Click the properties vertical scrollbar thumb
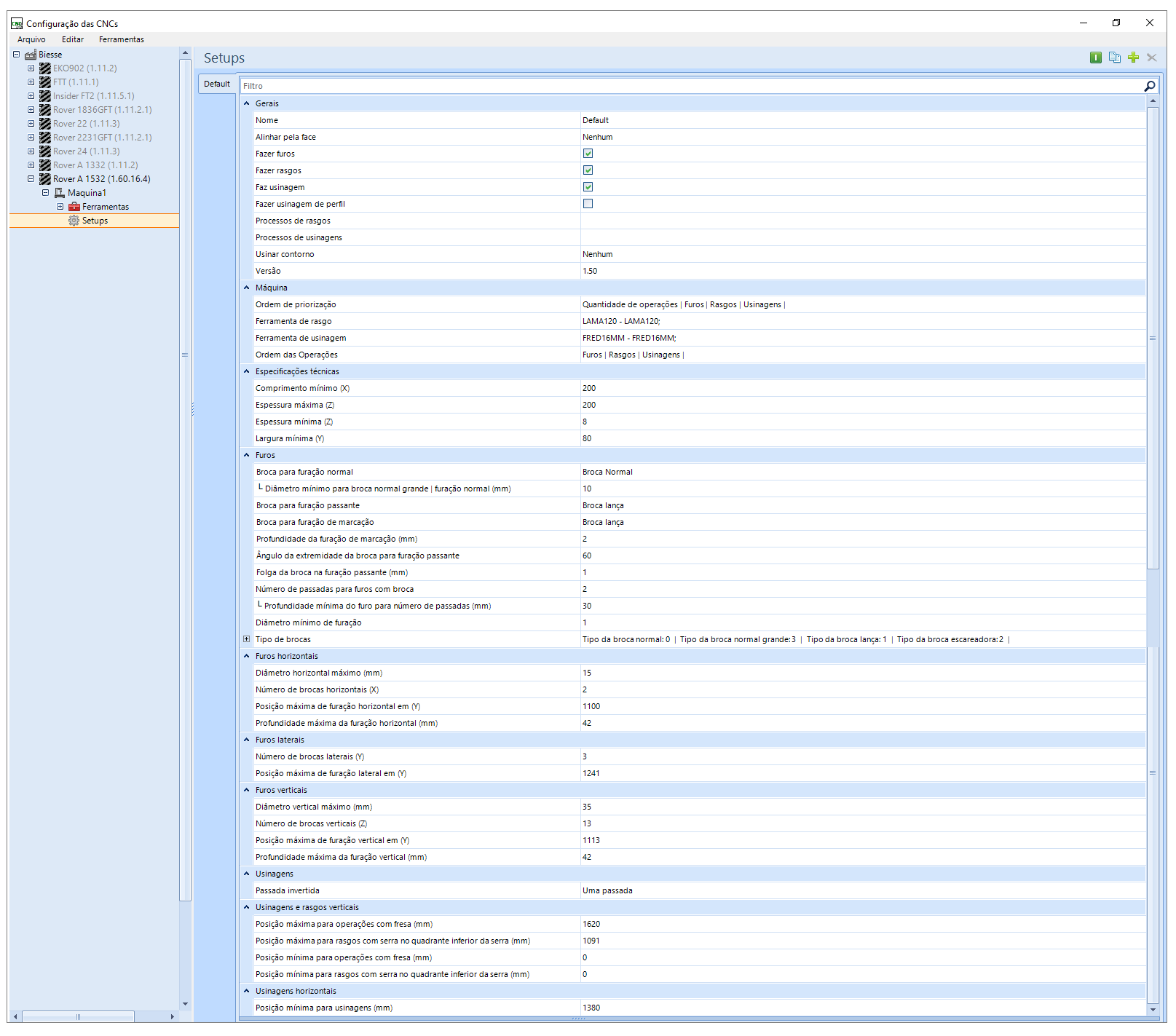This screenshot has height=1036, width=1176. (1153, 338)
